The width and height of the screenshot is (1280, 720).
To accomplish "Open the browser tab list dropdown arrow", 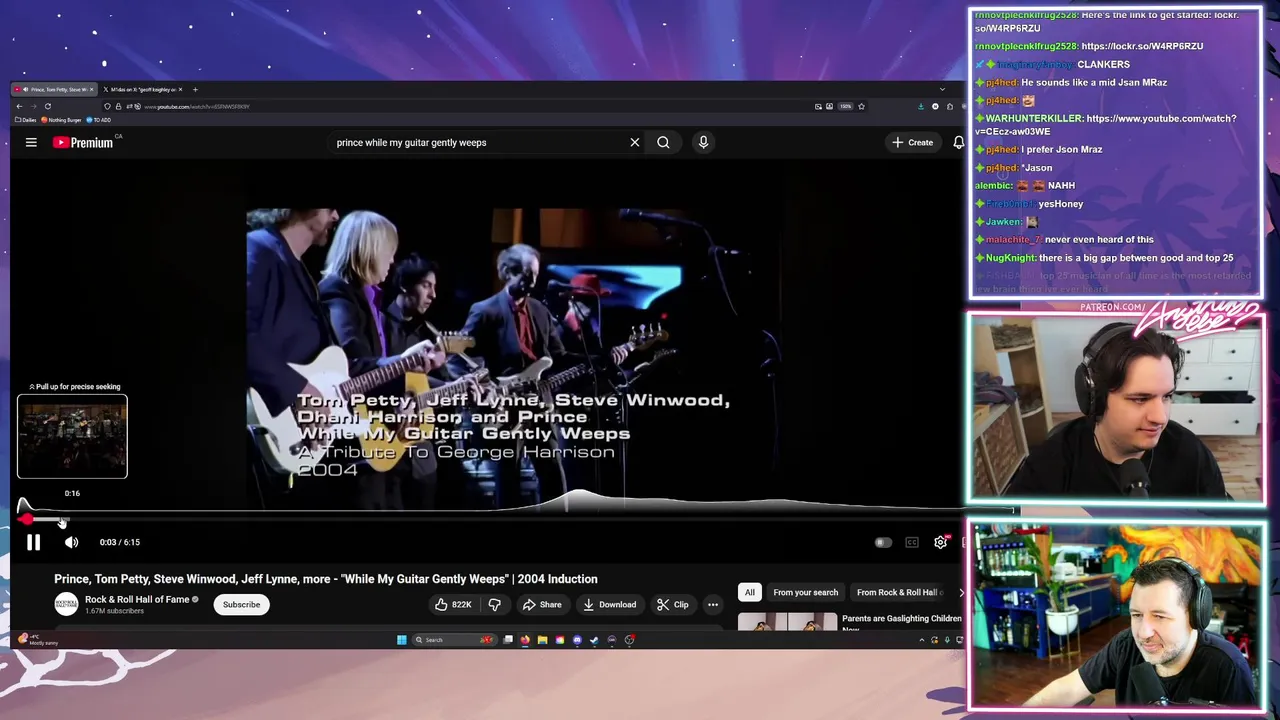I will pyautogui.click(x=941, y=89).
